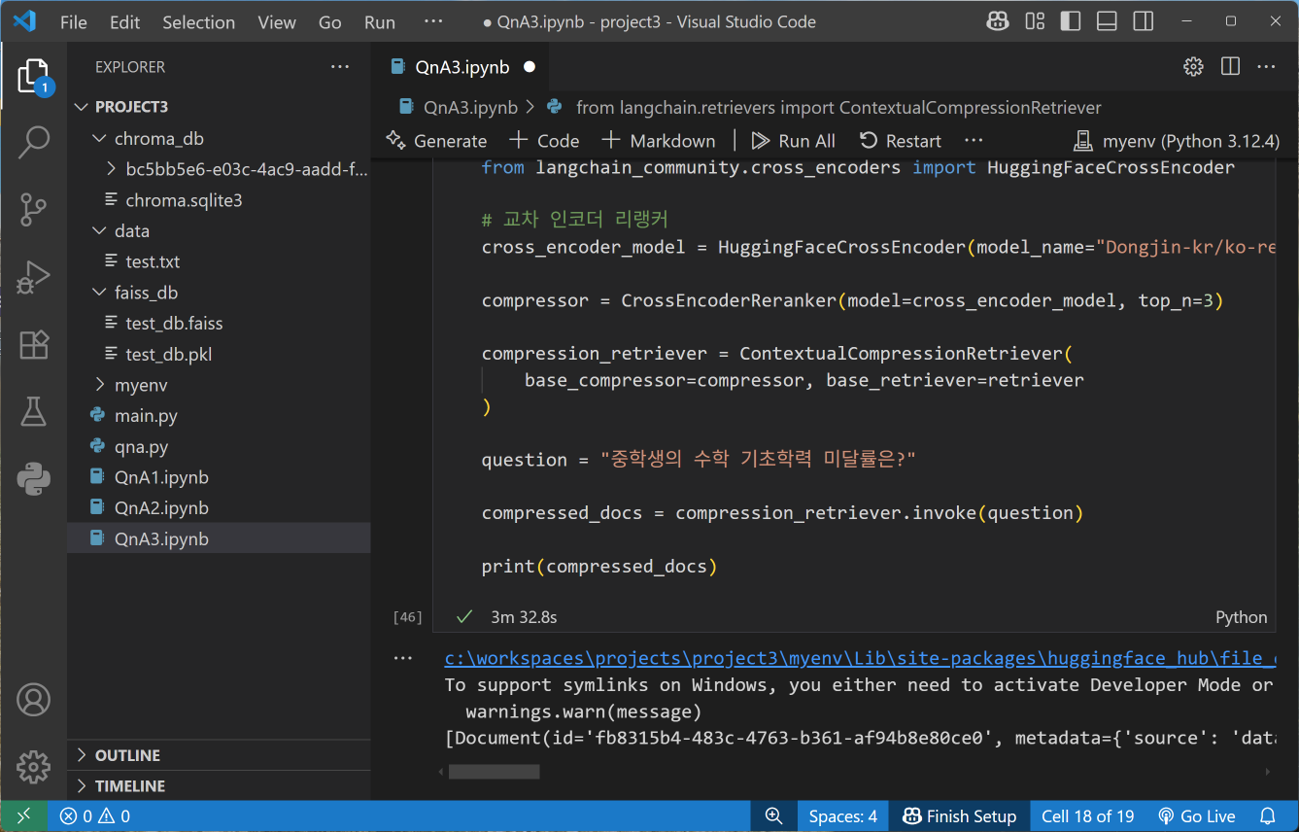The width and height of the screenshot is (1299, 832).
Task: Split the editor to the right
Action: tap(1230, 67)
